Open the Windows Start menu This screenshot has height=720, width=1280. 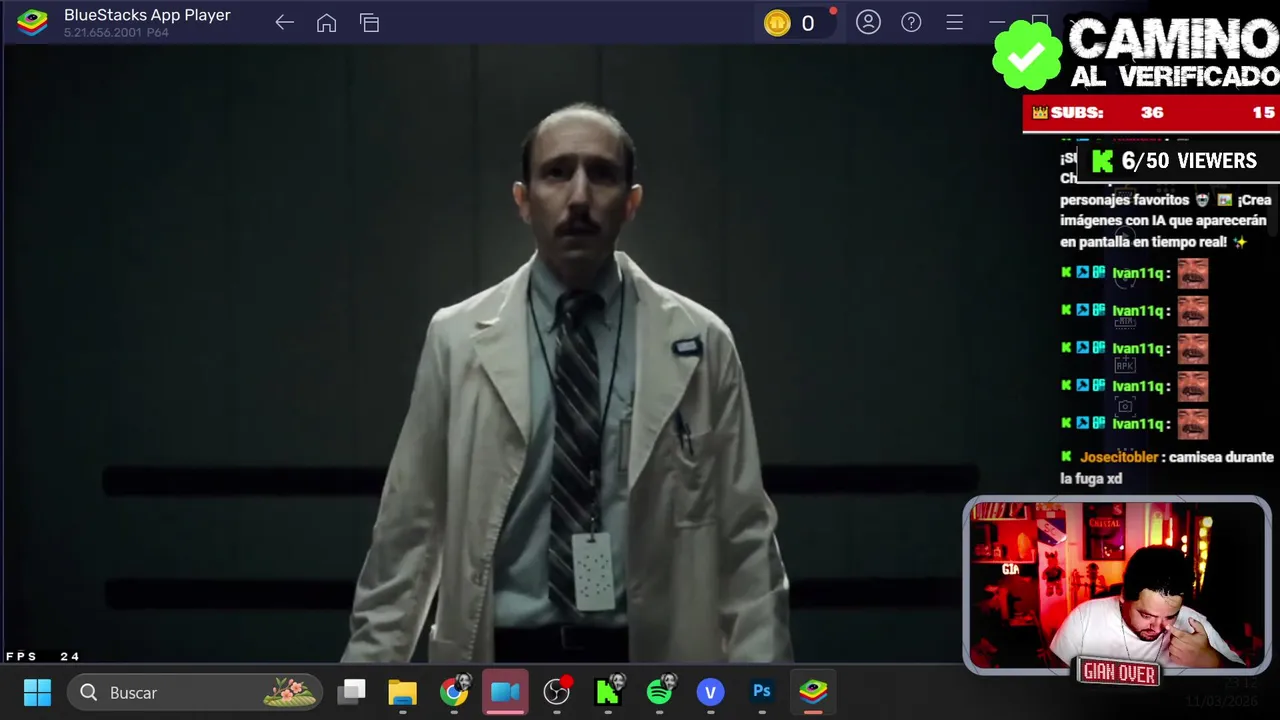[x=37, y=692]
